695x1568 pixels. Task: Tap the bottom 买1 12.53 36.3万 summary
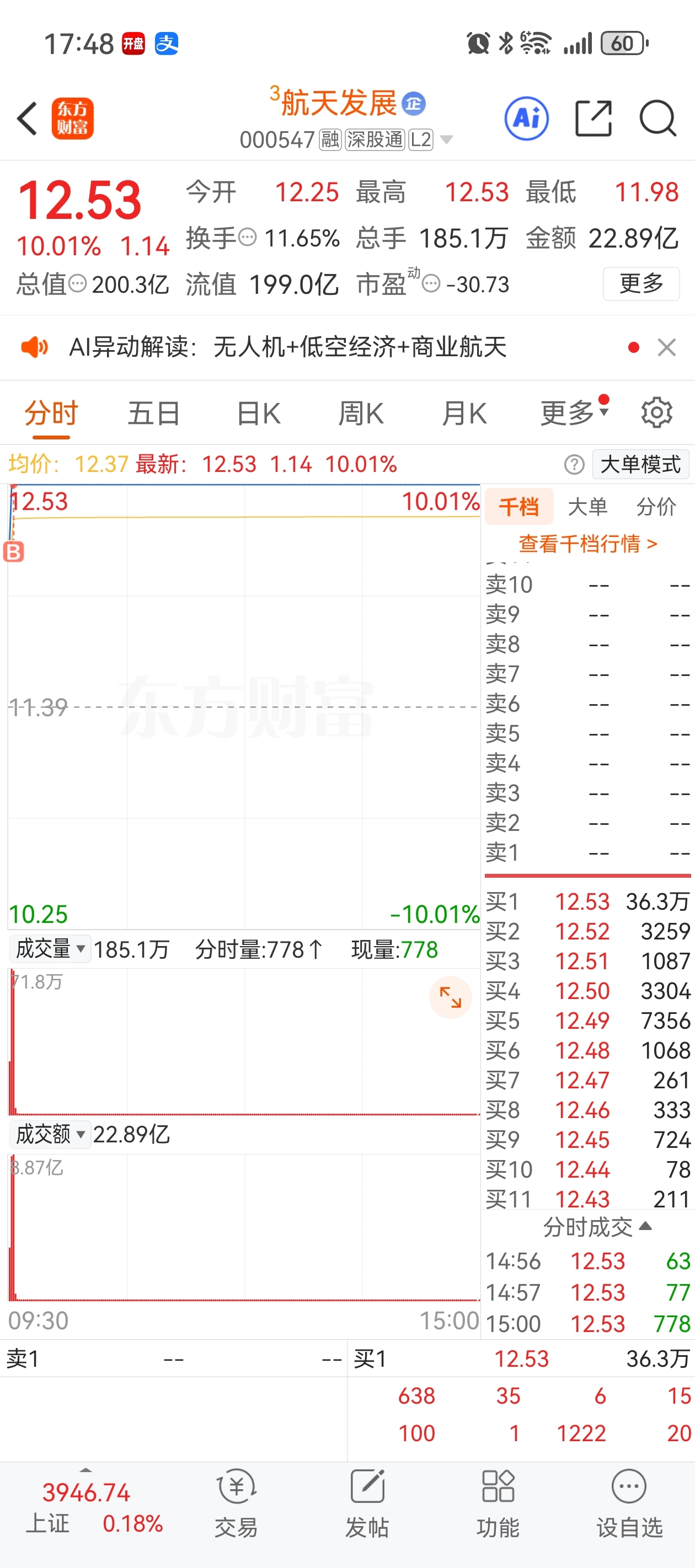tap(521, 1358)
